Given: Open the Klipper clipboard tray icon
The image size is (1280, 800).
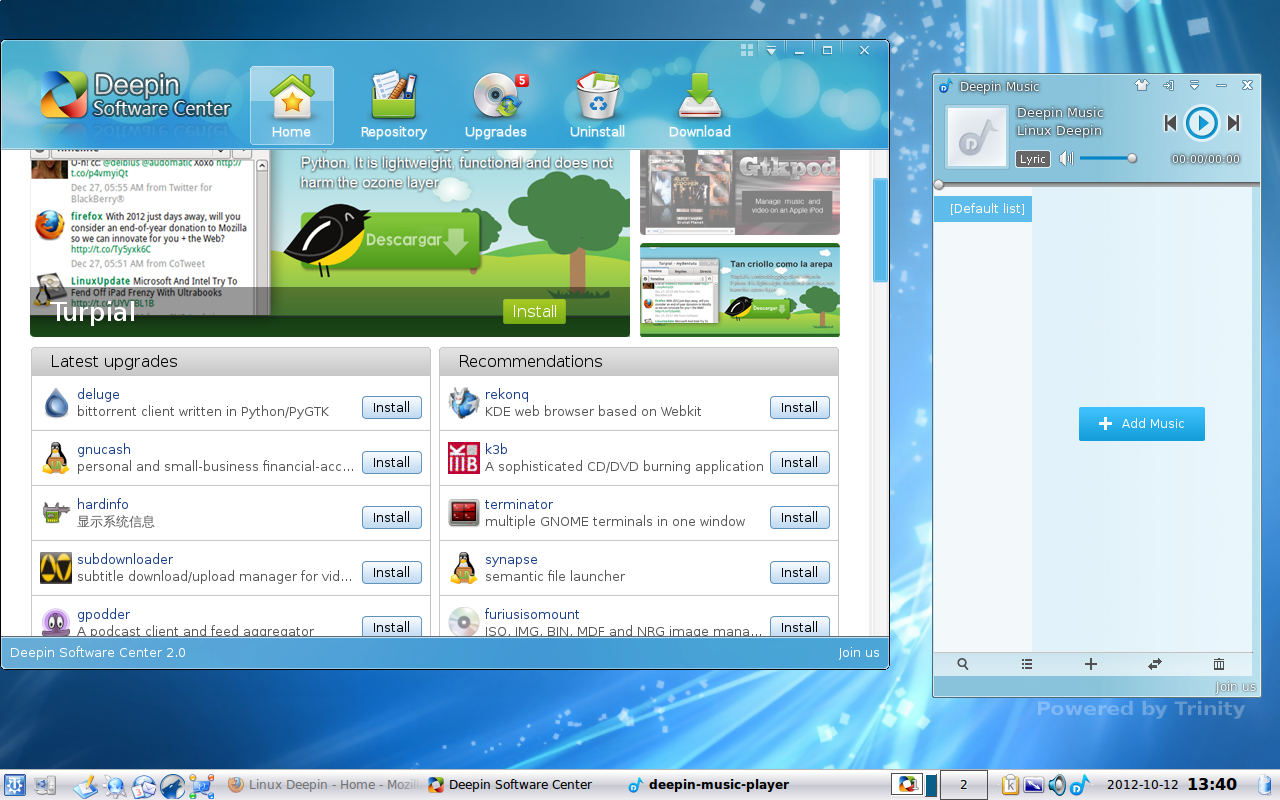Looking at the screenshot, I should pos(1010,785).
